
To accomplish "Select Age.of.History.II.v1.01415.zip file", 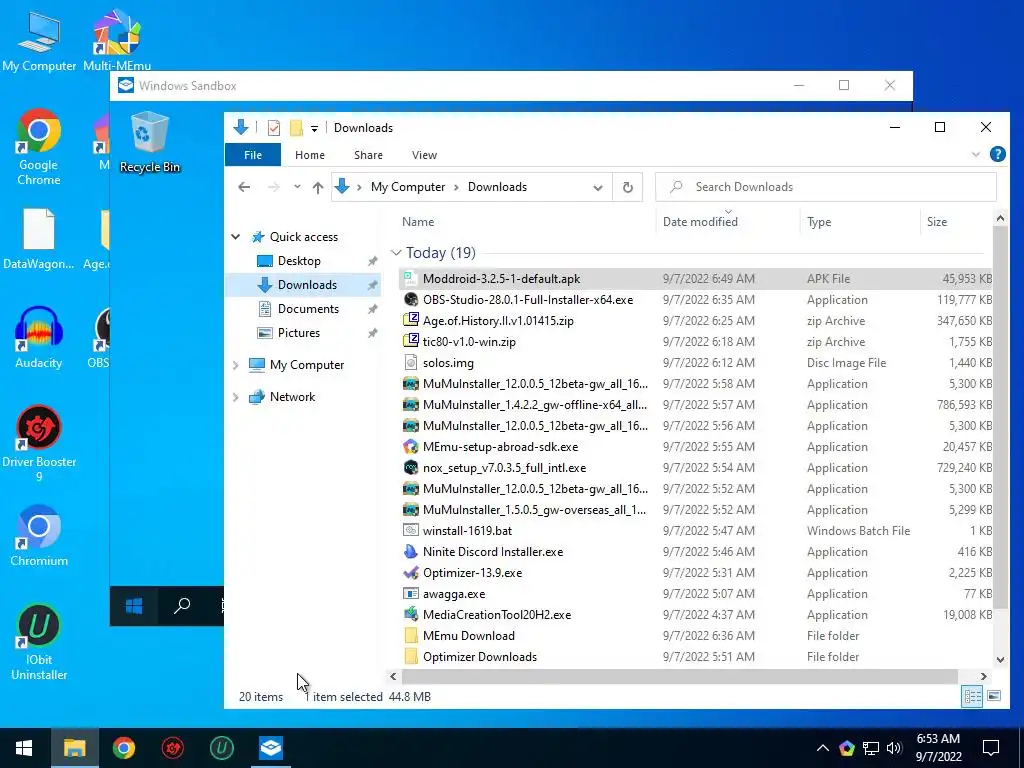I will [696, 321].
